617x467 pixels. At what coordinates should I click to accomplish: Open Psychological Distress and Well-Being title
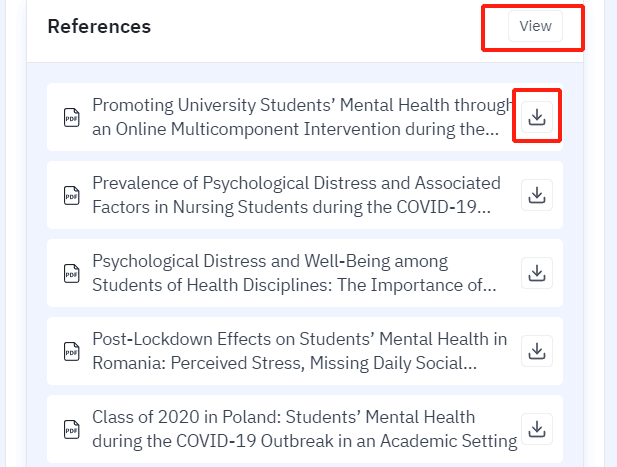(x=270, y=262)
